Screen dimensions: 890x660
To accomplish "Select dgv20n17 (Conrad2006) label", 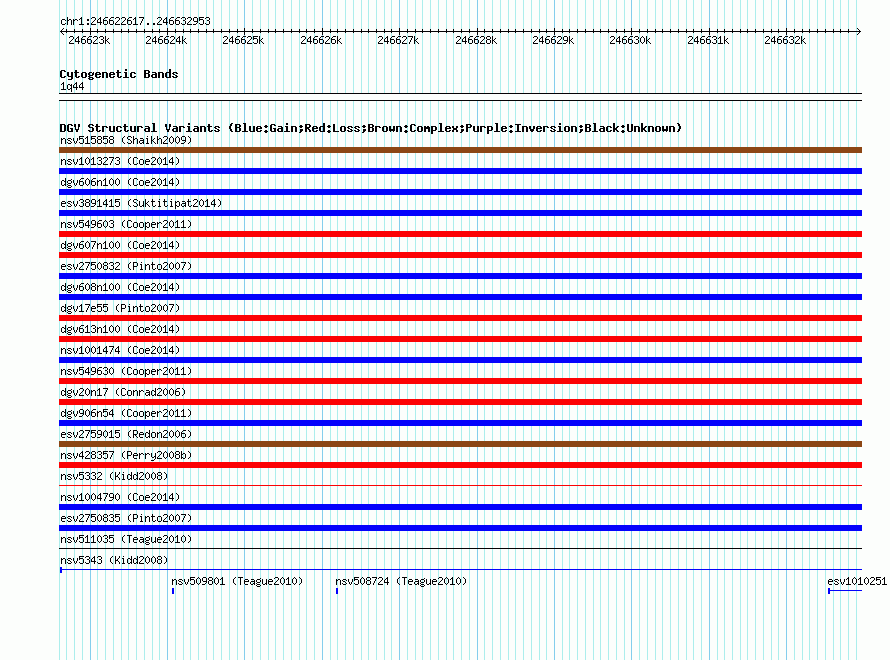I will (123, 392).
